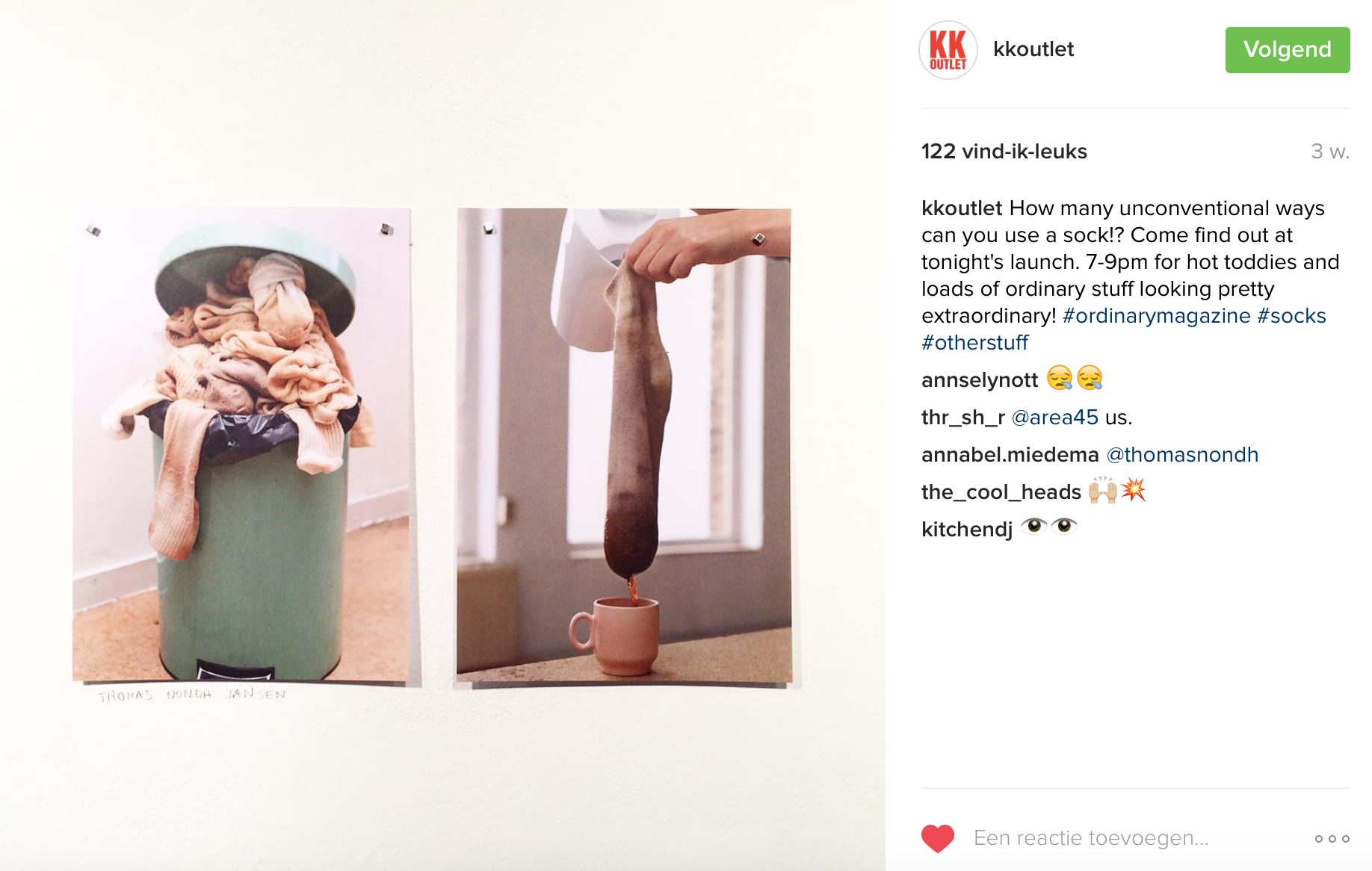This screenshot has height=871, width=1372.
Task: Click the 3 w. post timestamp
Action: [x=1330, y=152]
